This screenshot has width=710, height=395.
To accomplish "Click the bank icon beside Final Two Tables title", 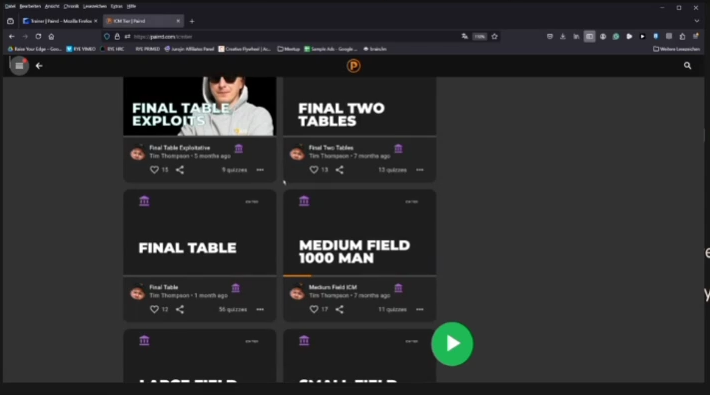I will pos(398,149).
